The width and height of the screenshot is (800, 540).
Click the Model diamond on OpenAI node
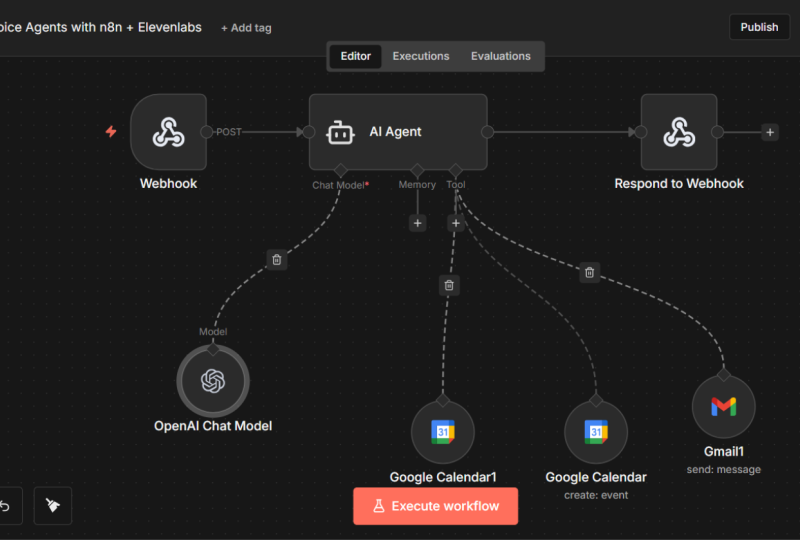[213, 350]
